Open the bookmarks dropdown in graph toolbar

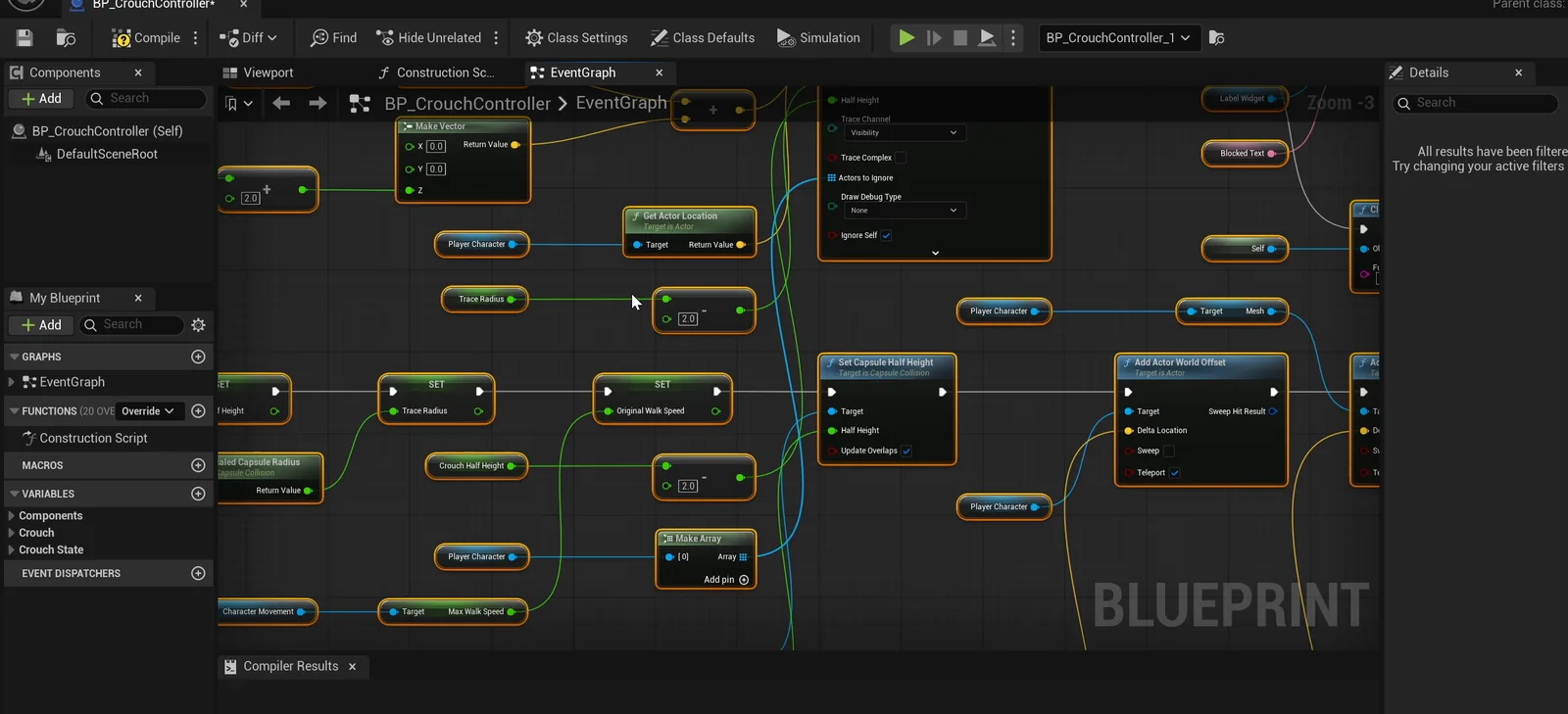(x=239, y=103)
